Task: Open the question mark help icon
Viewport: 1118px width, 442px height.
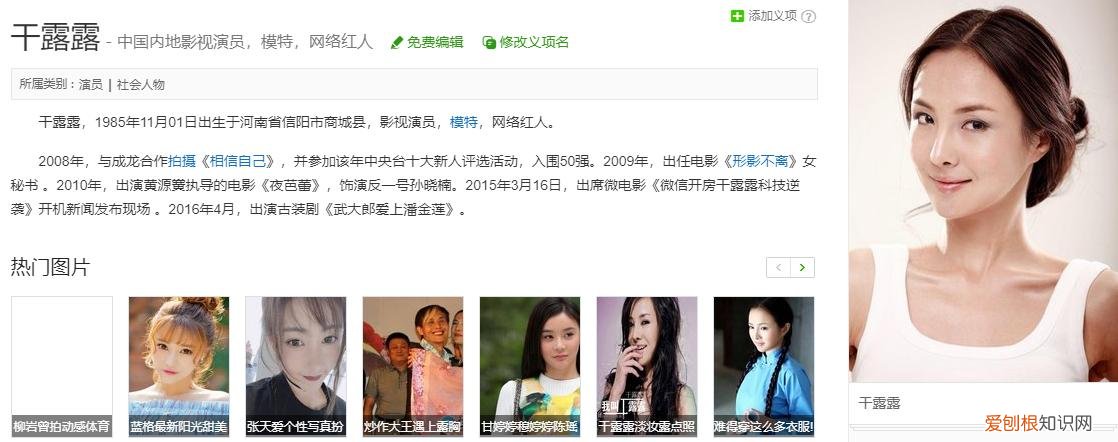Action: click(809, 16)
